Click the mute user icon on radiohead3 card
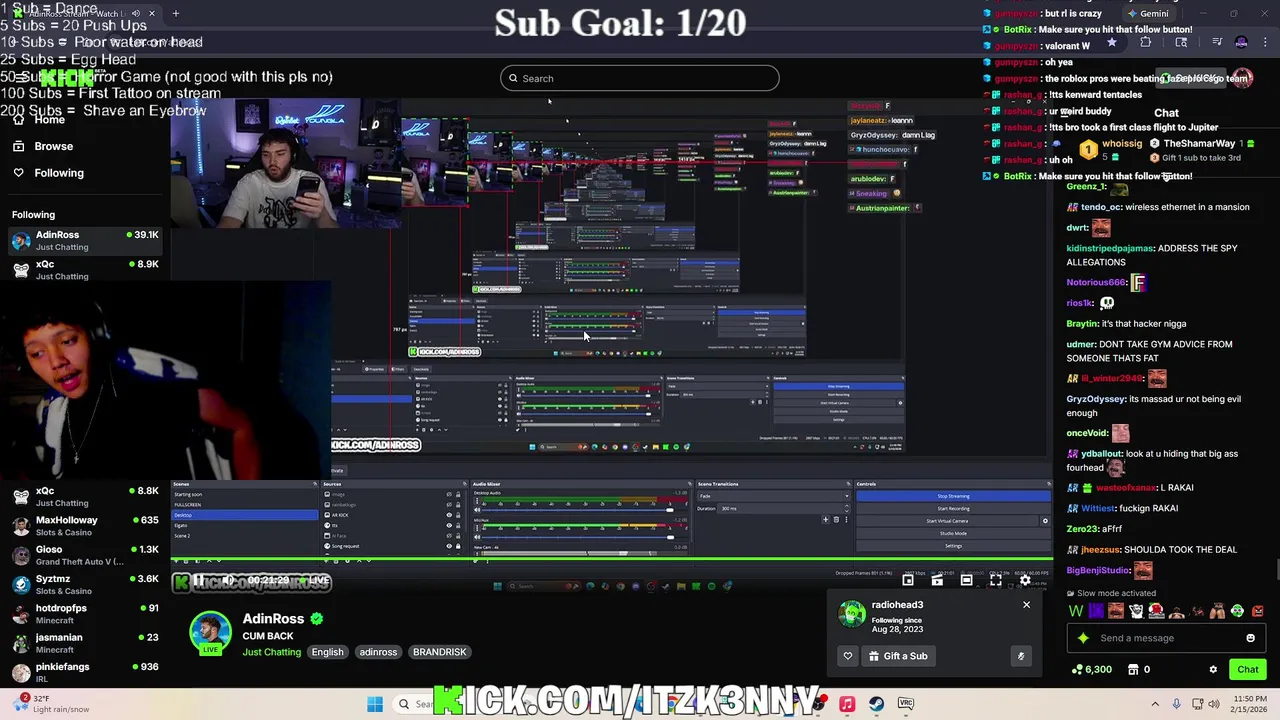 click(1021, 656)
